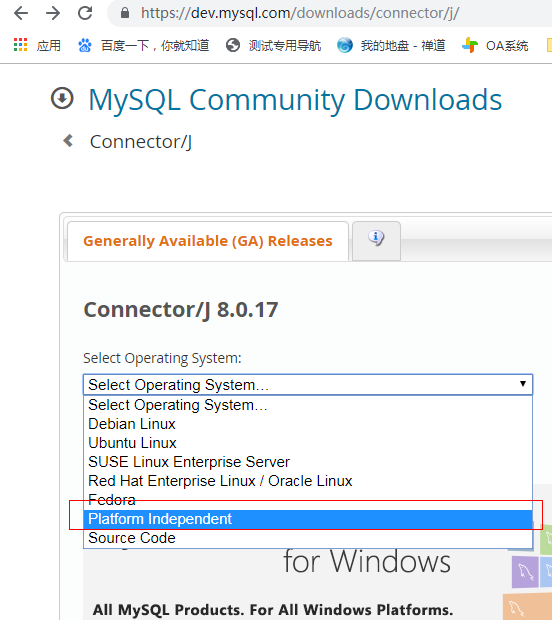
Task: View site security via the padlock icon
Action: pos(125,13)
